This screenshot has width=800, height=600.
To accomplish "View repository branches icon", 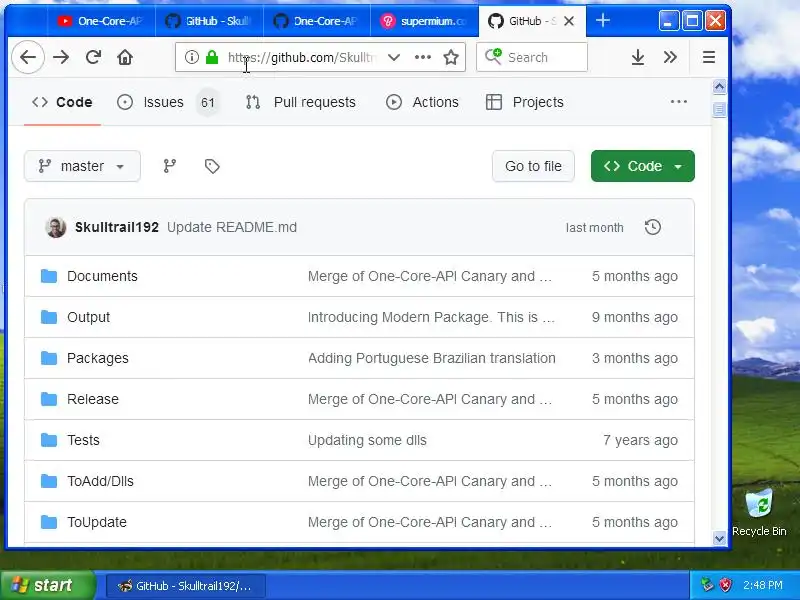I will coord(169,166).
